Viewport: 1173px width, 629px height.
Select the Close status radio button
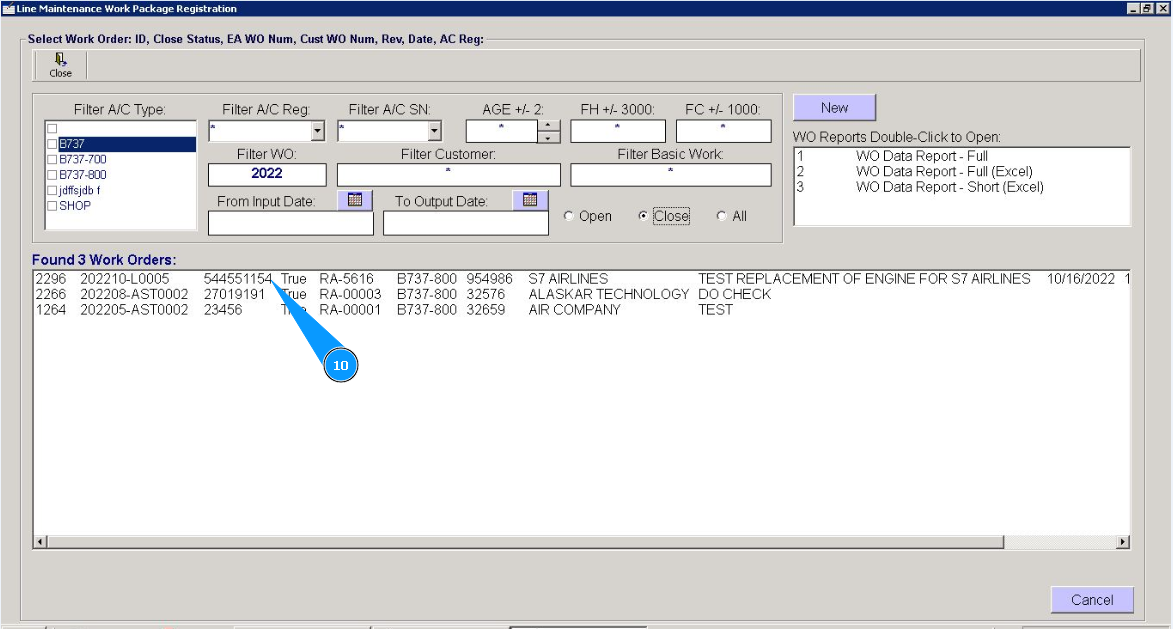(x=643, y=216)
